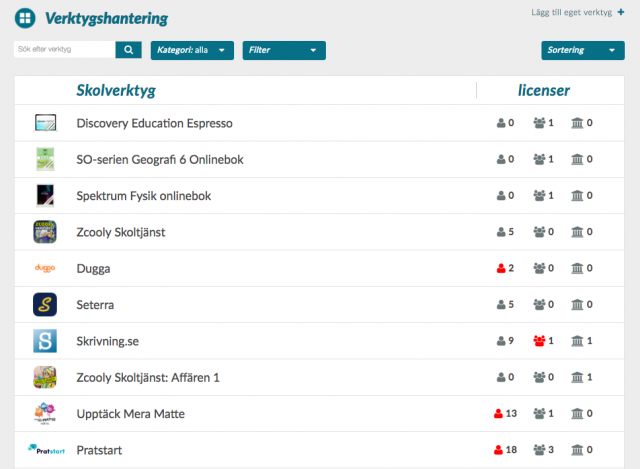Click red individual license icon for Dugga
This screenshot has height=469, width=640.
[x=501, y=268]
